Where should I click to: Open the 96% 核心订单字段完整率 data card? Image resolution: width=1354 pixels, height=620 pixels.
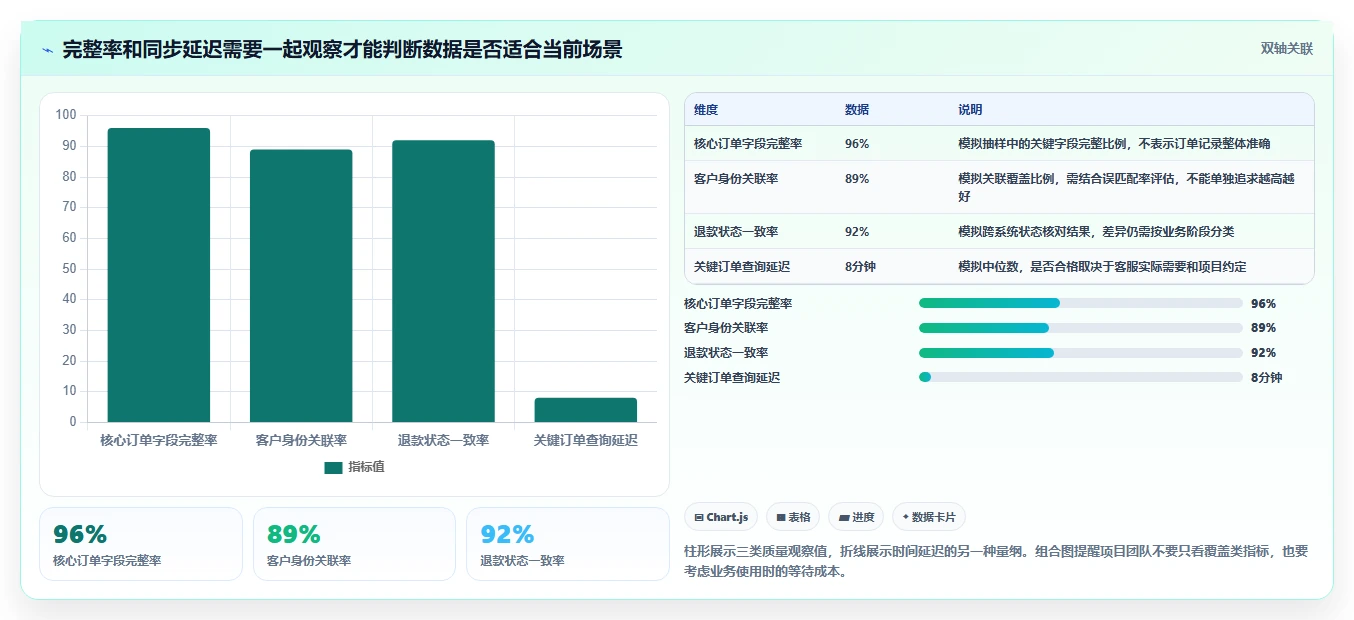[141, 544]
